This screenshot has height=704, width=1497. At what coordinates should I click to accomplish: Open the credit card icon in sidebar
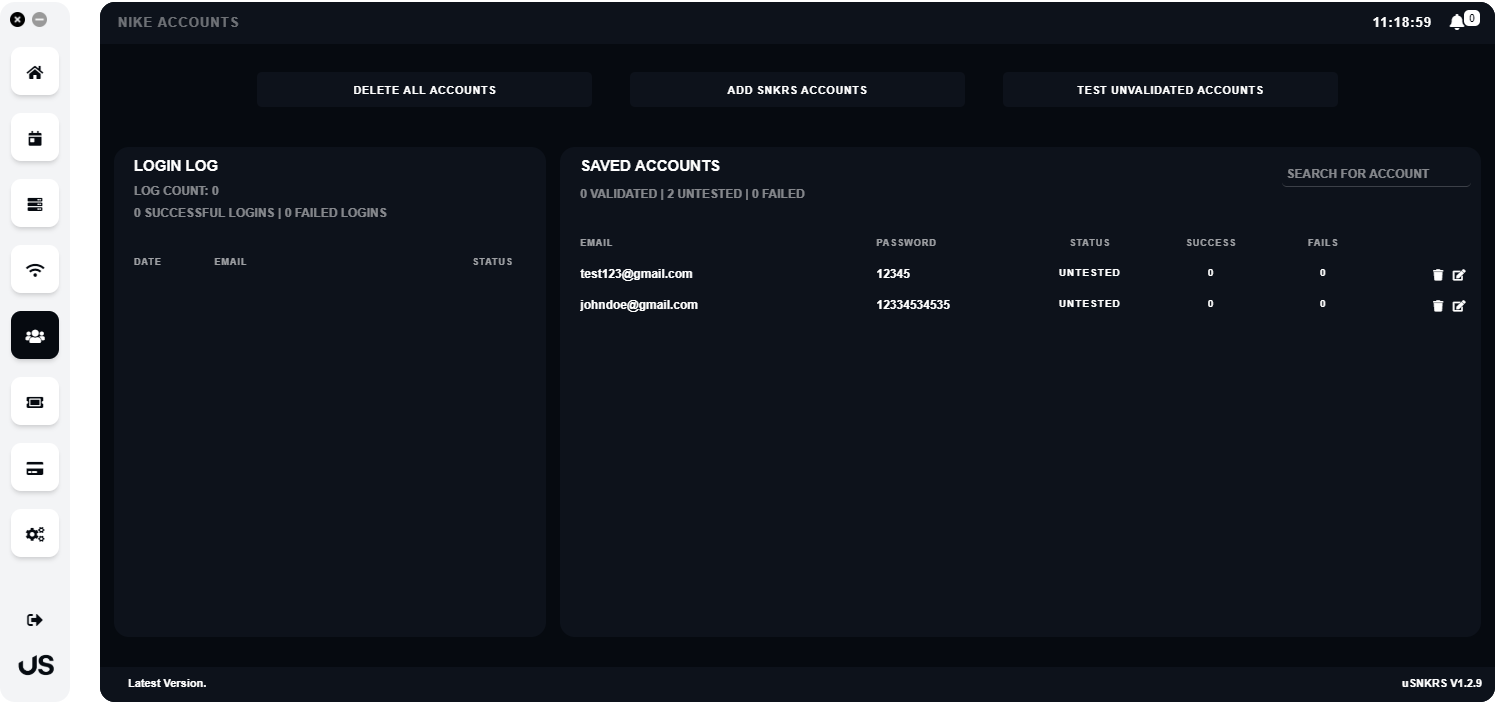pos(35,468)
